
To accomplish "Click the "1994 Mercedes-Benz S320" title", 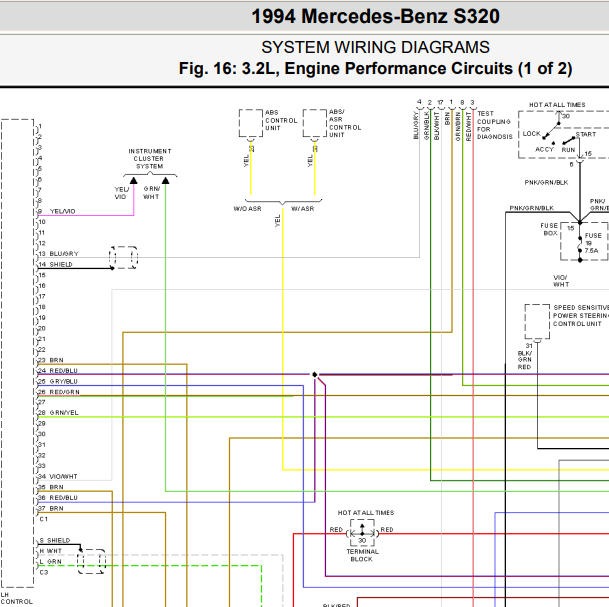I will pos(375,16).
